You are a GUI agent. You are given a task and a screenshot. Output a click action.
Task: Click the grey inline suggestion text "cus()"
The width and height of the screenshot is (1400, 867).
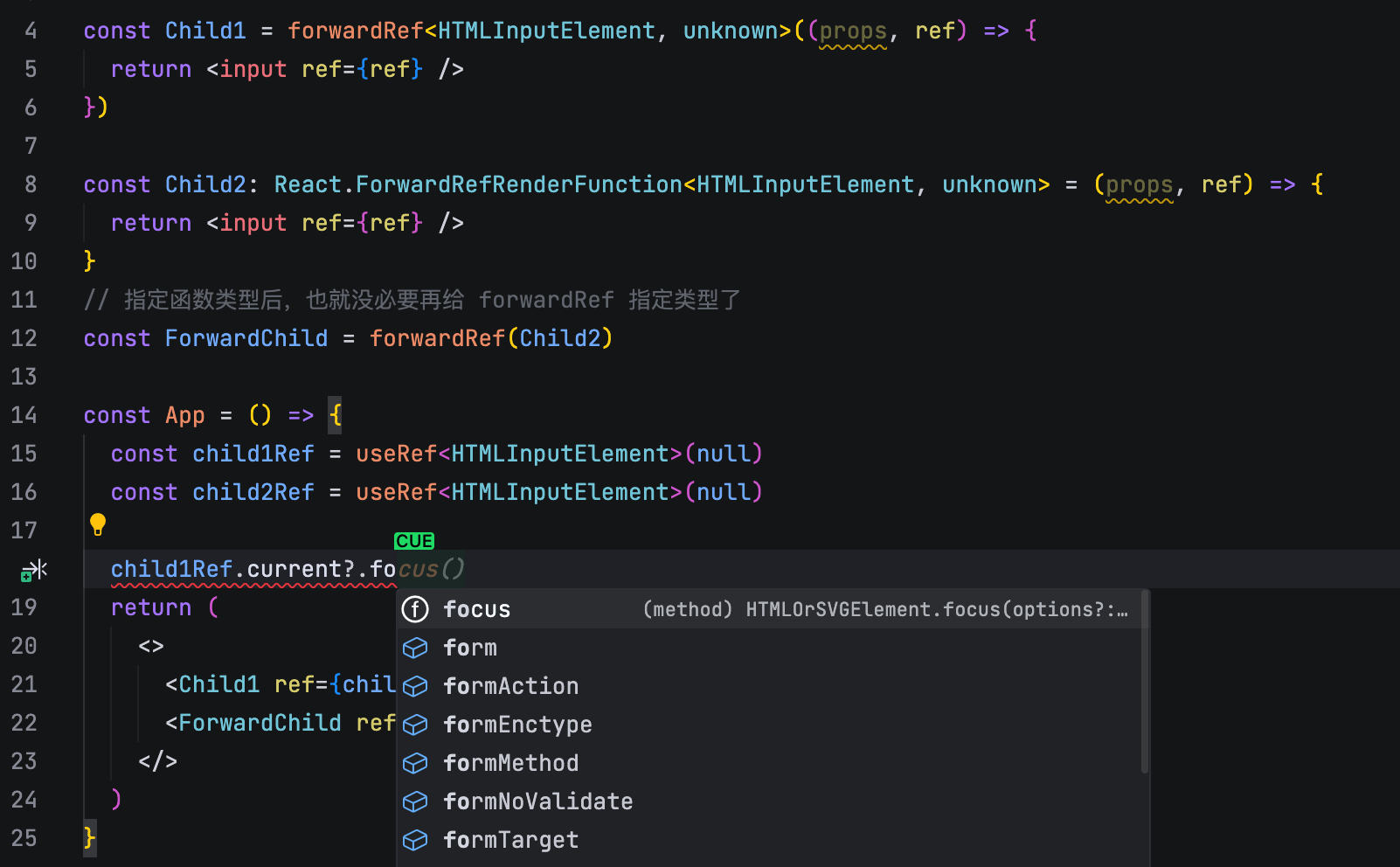(x=431, y=569)
